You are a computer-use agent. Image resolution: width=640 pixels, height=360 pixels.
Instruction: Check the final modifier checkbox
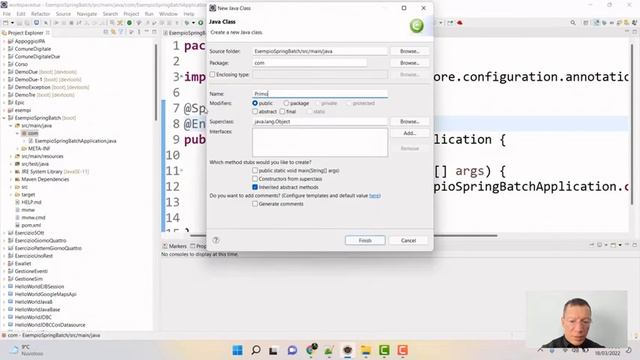click(282, 111)
